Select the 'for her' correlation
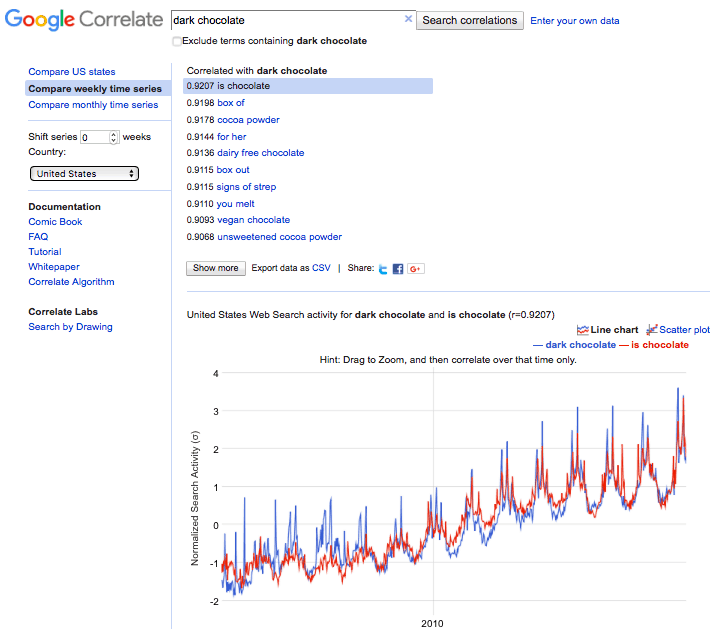 click(232, 137)
